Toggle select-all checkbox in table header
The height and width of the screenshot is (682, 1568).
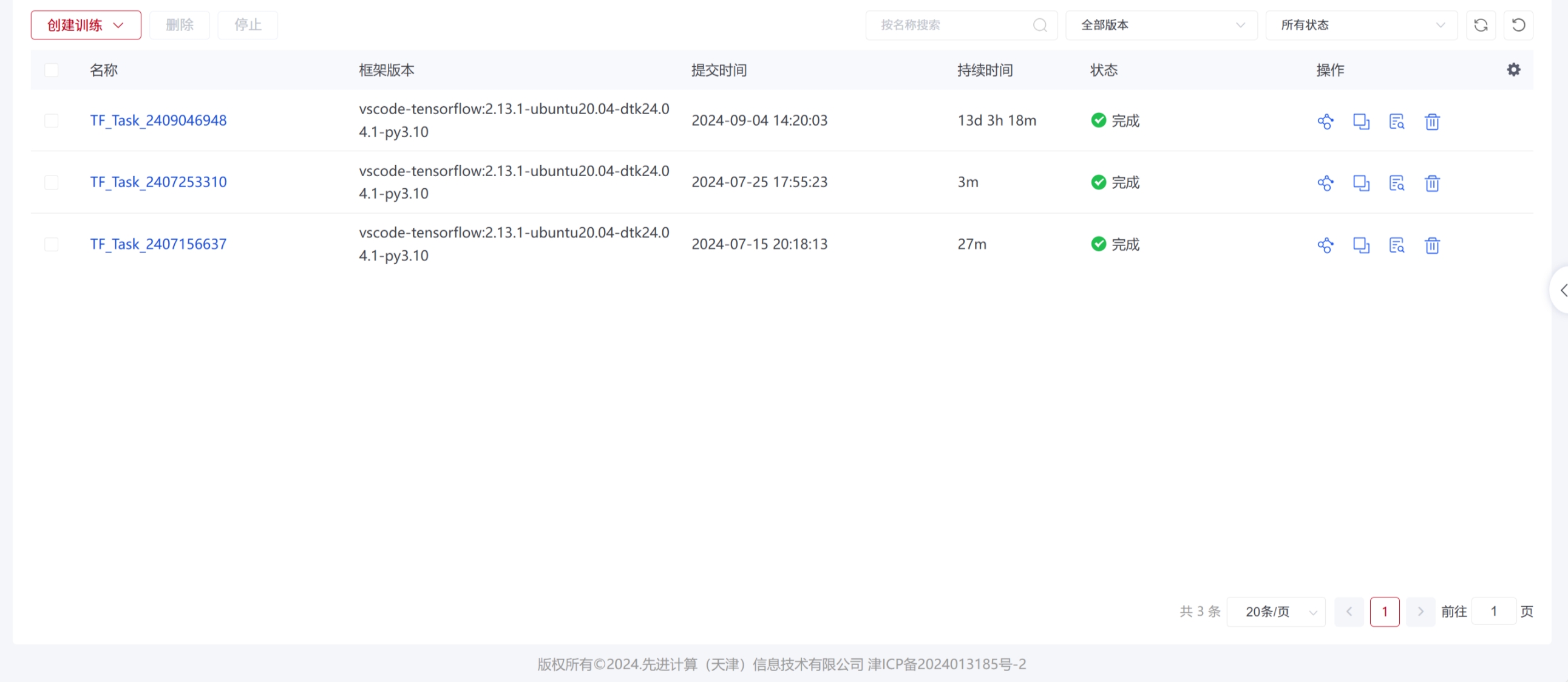[x=52, y=70]
